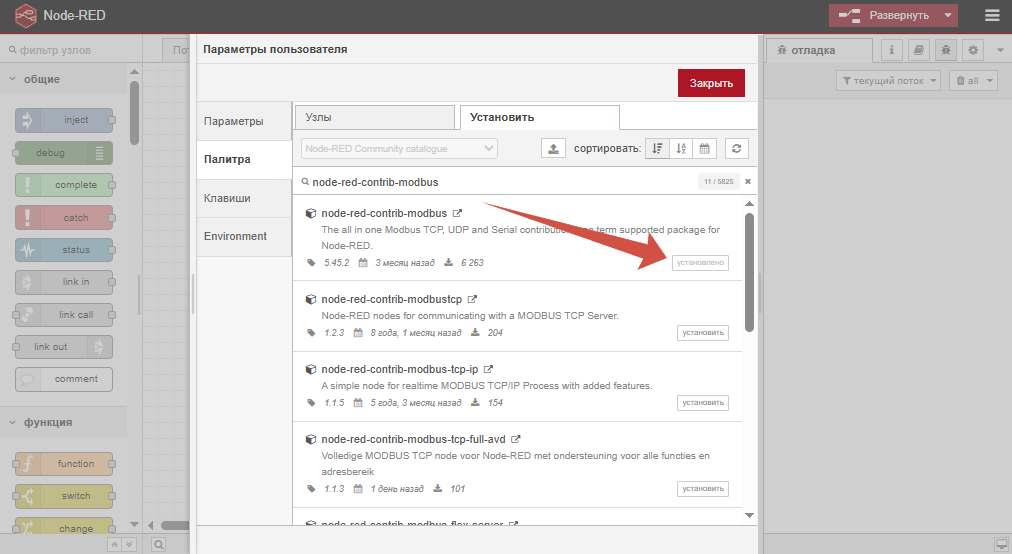Viewport: 1012px width, 554px height.
Task: Open the help book sidebar icon
Action: pyautogui.click(x=918, y=50)
